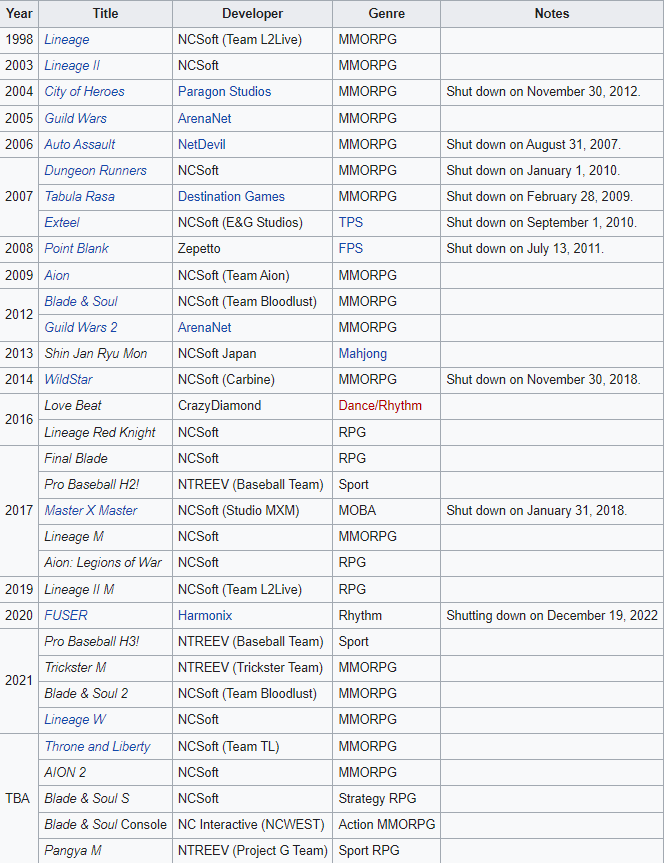Select the Blade & Soul Console title

pos(106,824)
